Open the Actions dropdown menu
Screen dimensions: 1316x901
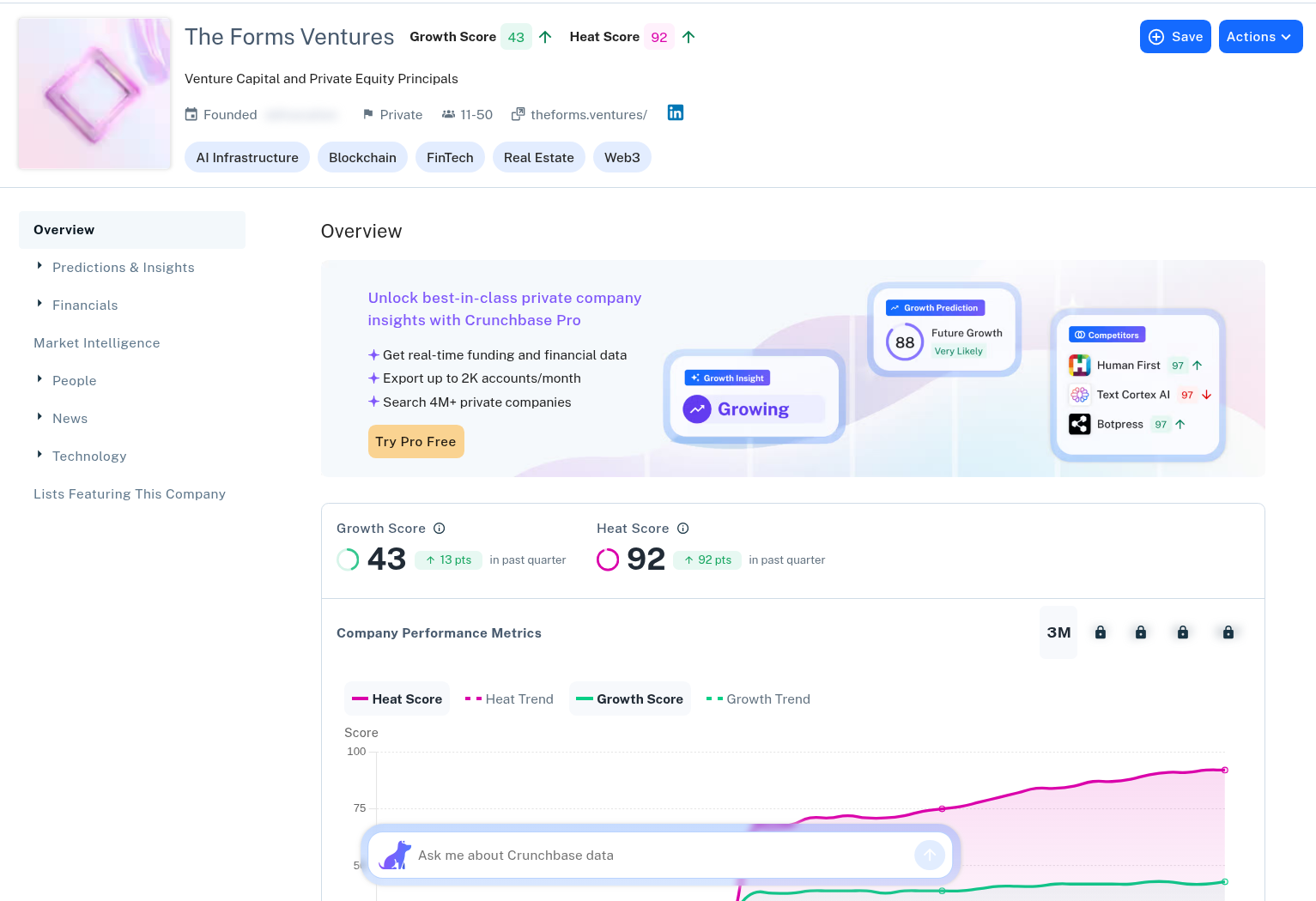pos(1259,37)
